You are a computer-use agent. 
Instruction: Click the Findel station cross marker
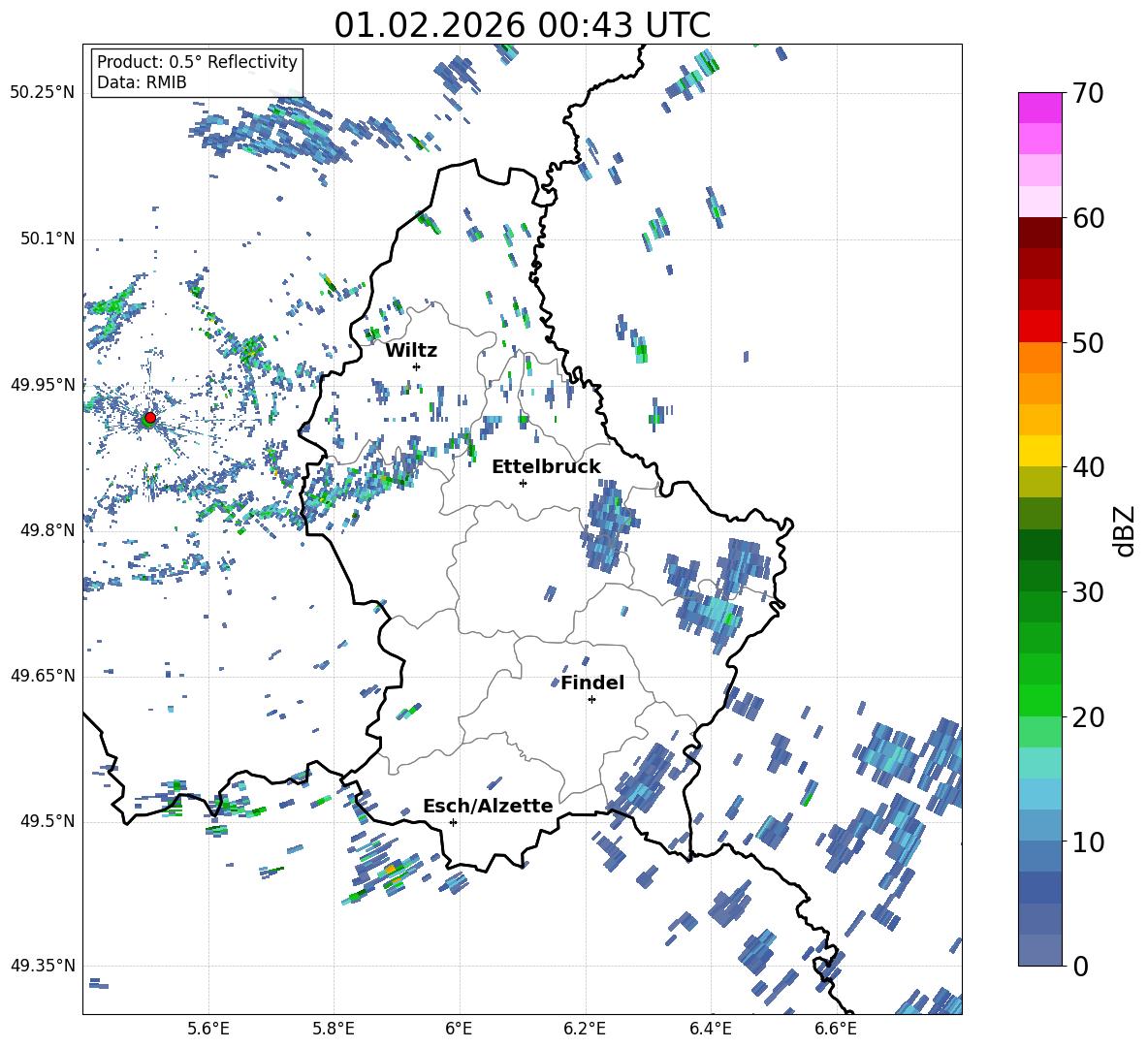tap(591, 699)
